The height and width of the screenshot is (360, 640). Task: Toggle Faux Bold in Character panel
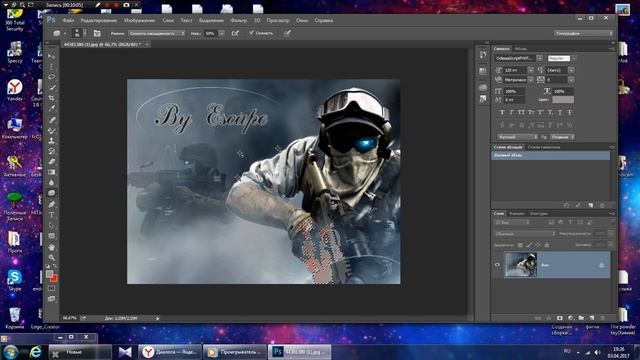point(502,112)
